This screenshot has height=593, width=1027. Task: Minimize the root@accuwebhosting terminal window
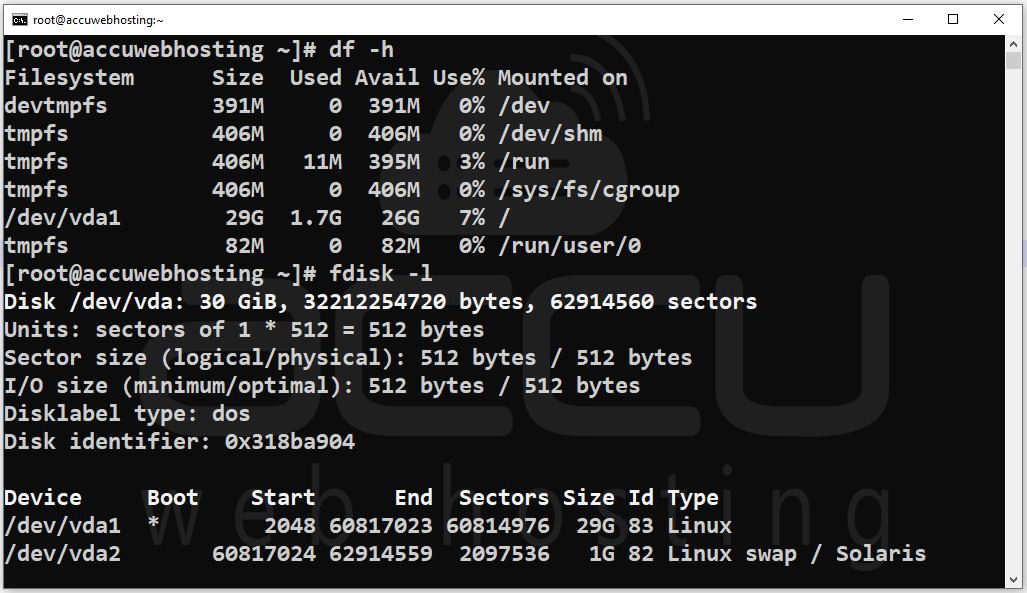[908, 19]
